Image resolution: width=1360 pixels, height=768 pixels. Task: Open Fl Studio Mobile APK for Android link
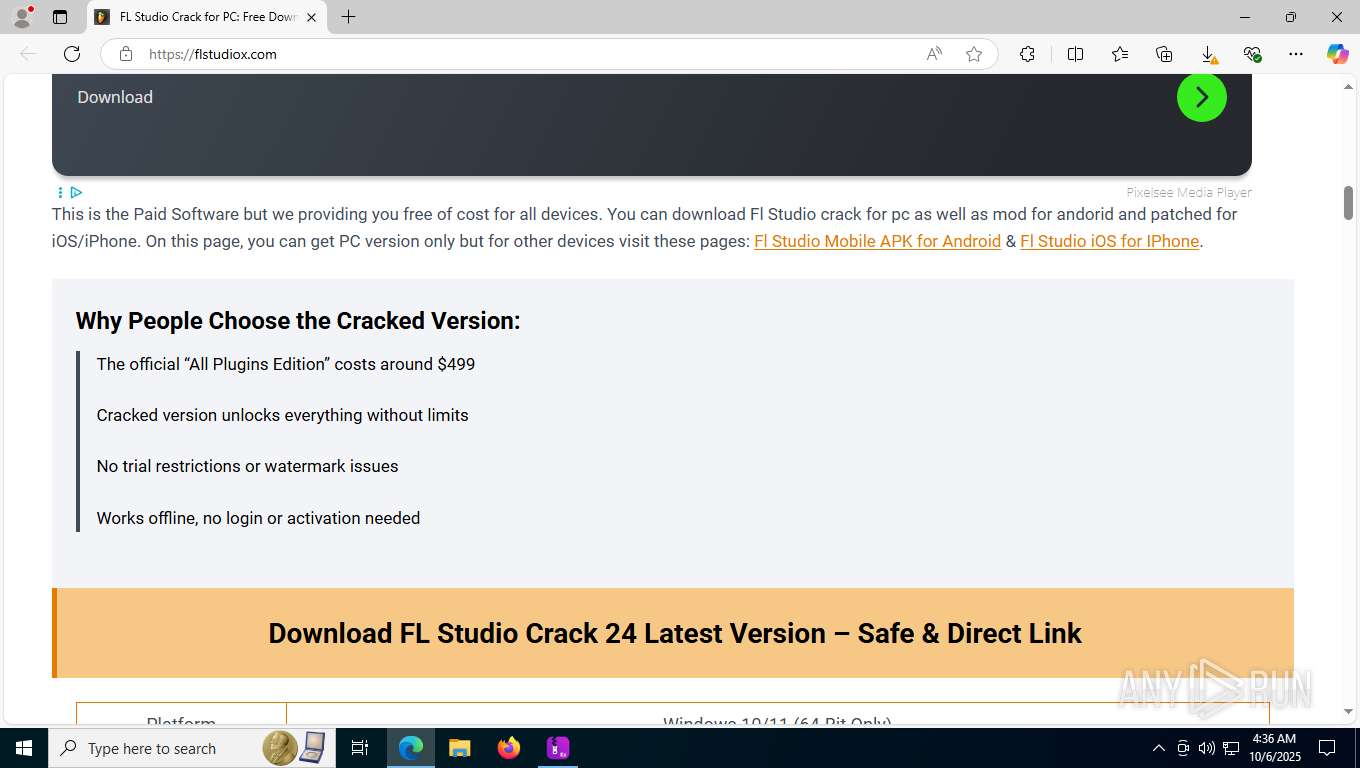pos(877,241)
